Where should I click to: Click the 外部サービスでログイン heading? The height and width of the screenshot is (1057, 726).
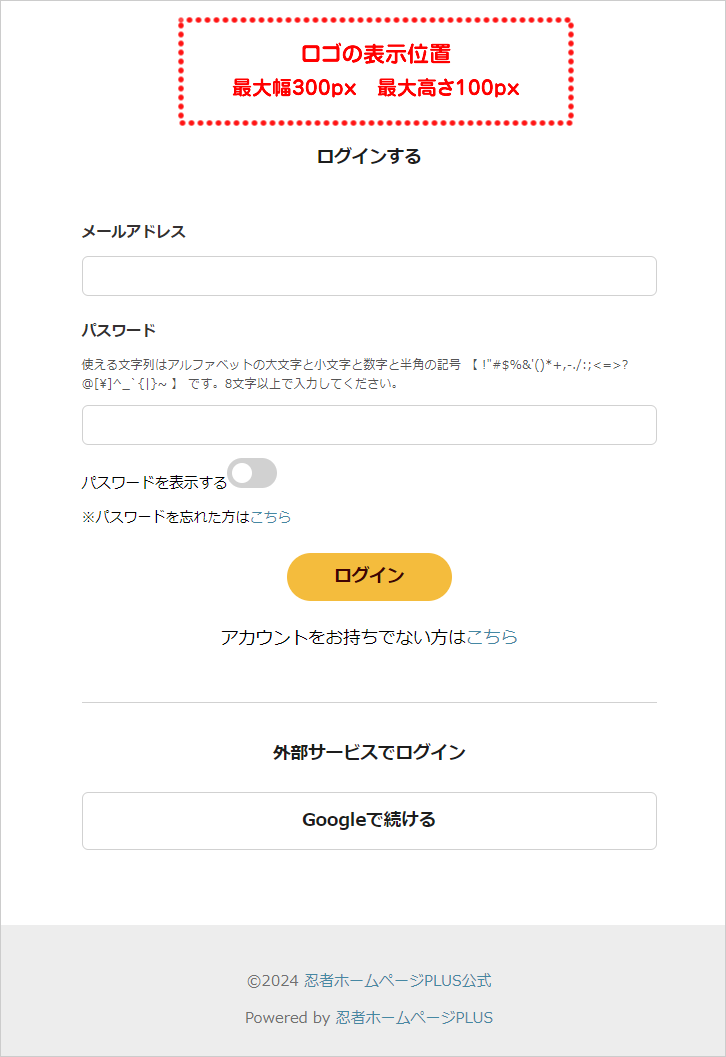click(369, 752)
